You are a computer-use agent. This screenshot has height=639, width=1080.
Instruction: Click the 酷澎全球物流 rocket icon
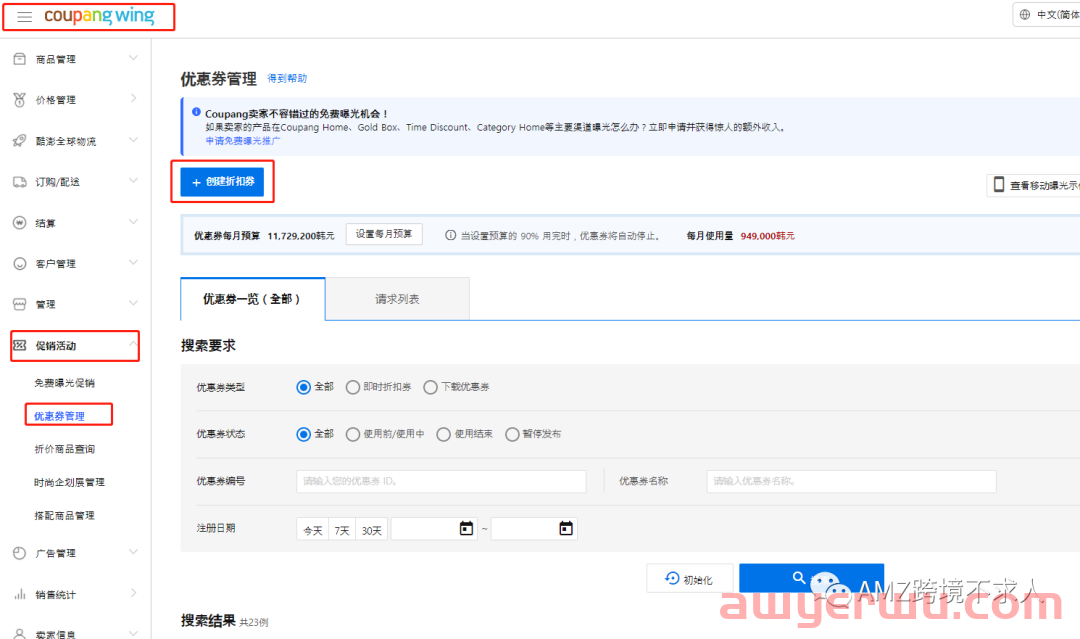click(x=19, y=140)
